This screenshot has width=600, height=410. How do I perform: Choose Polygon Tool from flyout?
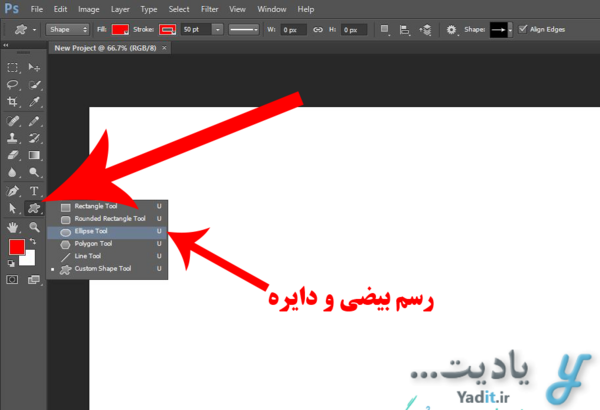pos(108,243)
